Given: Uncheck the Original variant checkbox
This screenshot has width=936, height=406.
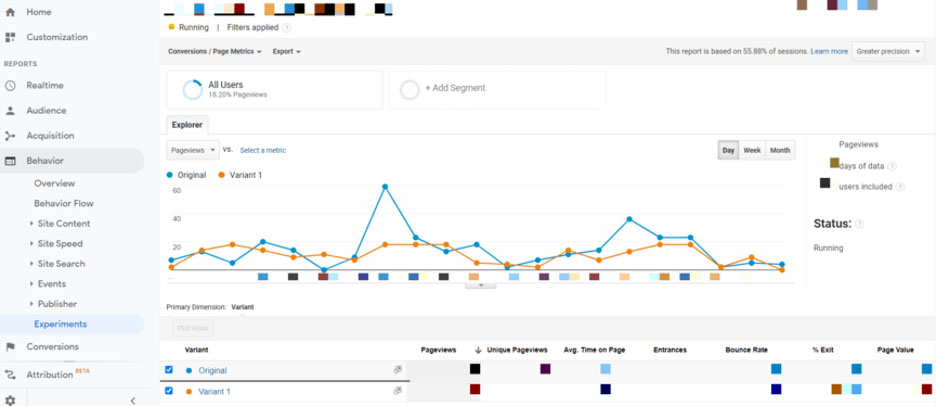Looking at the screenshot, I should (168, 370).
